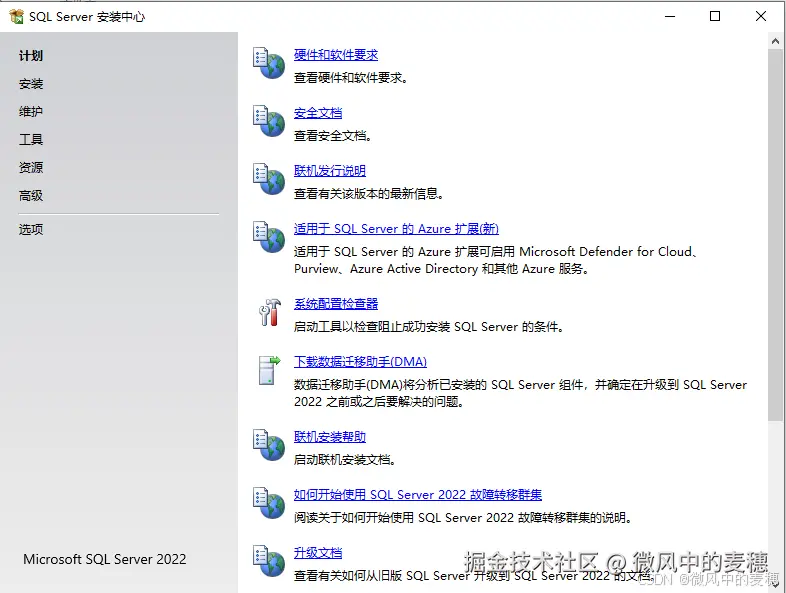Click globe icon beside 故障转移群集 entry
This screenshot has height=593, width=786.
pos(269,503)
